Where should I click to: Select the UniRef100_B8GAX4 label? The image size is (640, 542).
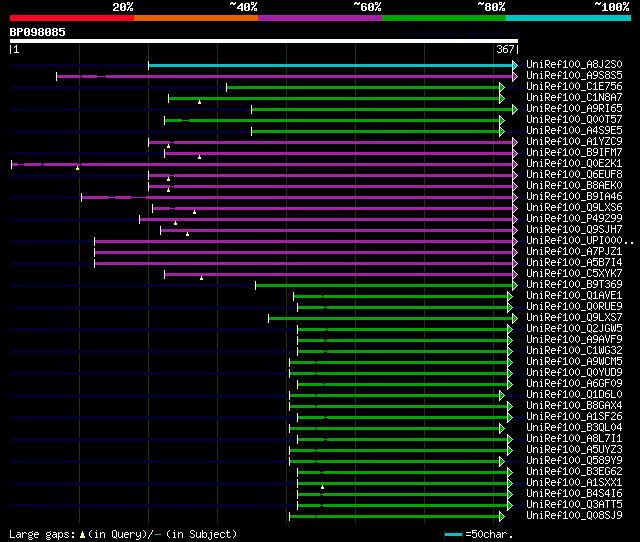click(574, 406)
